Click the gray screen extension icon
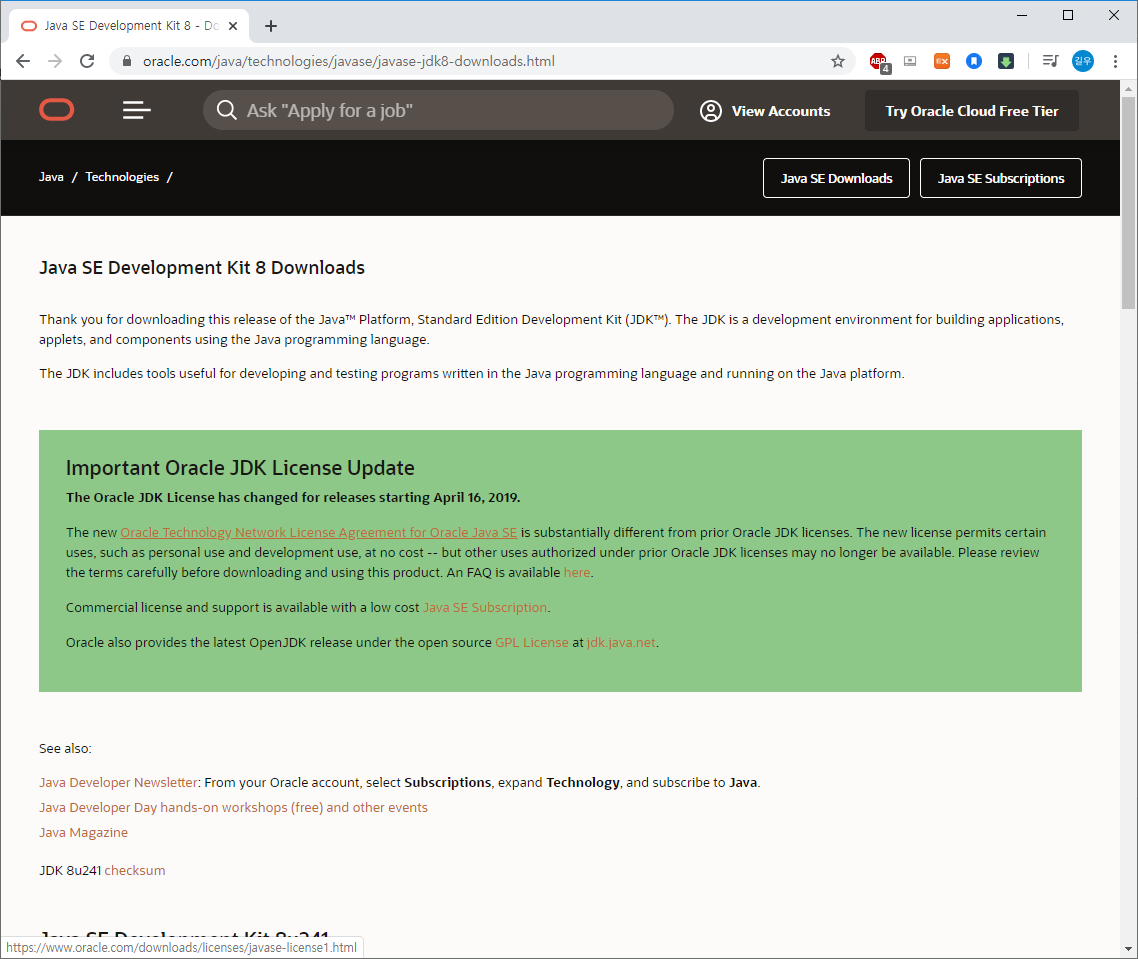The image size is (1138, 959). coord(910,61)
